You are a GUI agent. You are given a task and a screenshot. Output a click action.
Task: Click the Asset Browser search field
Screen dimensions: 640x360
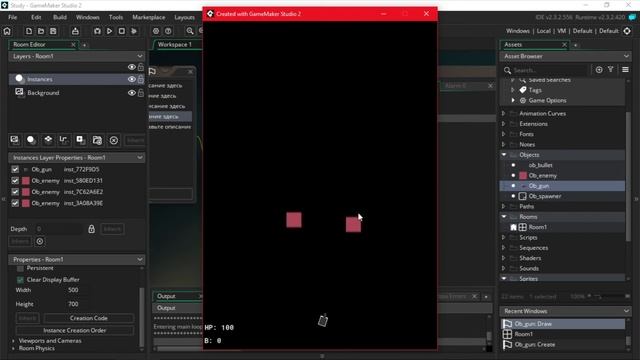(549, 70)
